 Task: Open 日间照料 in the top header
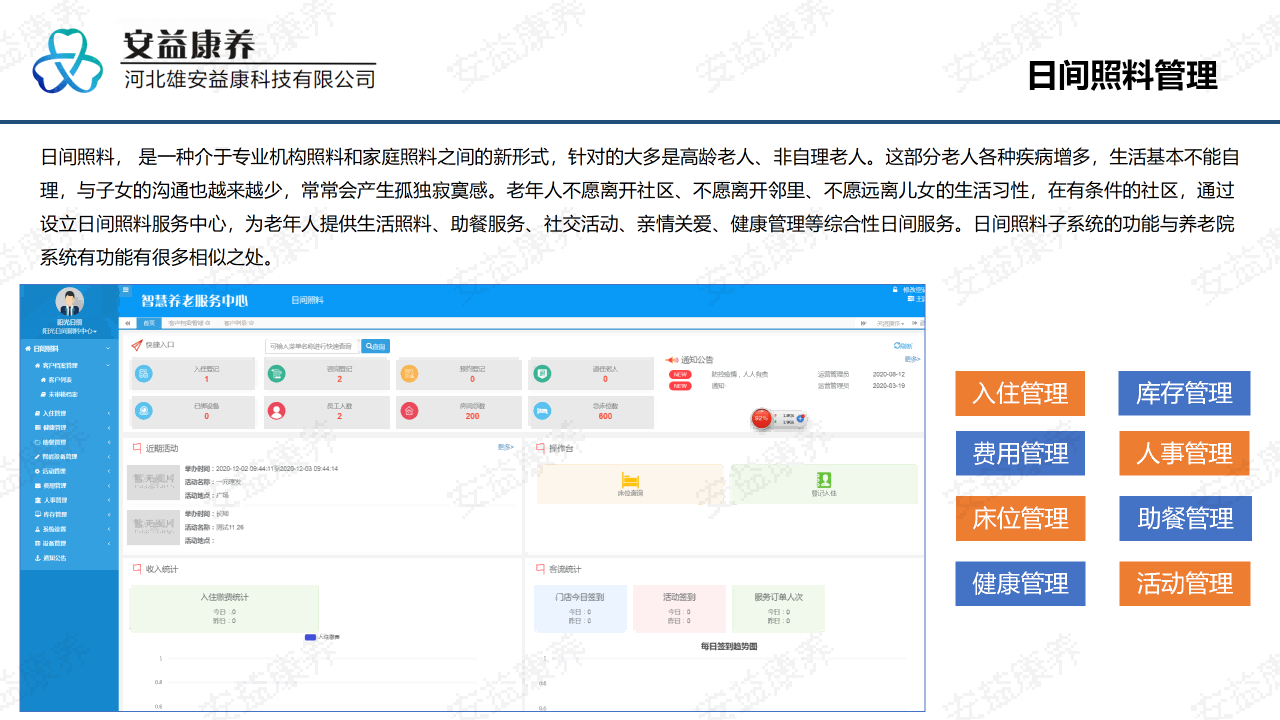pos(307,300)
